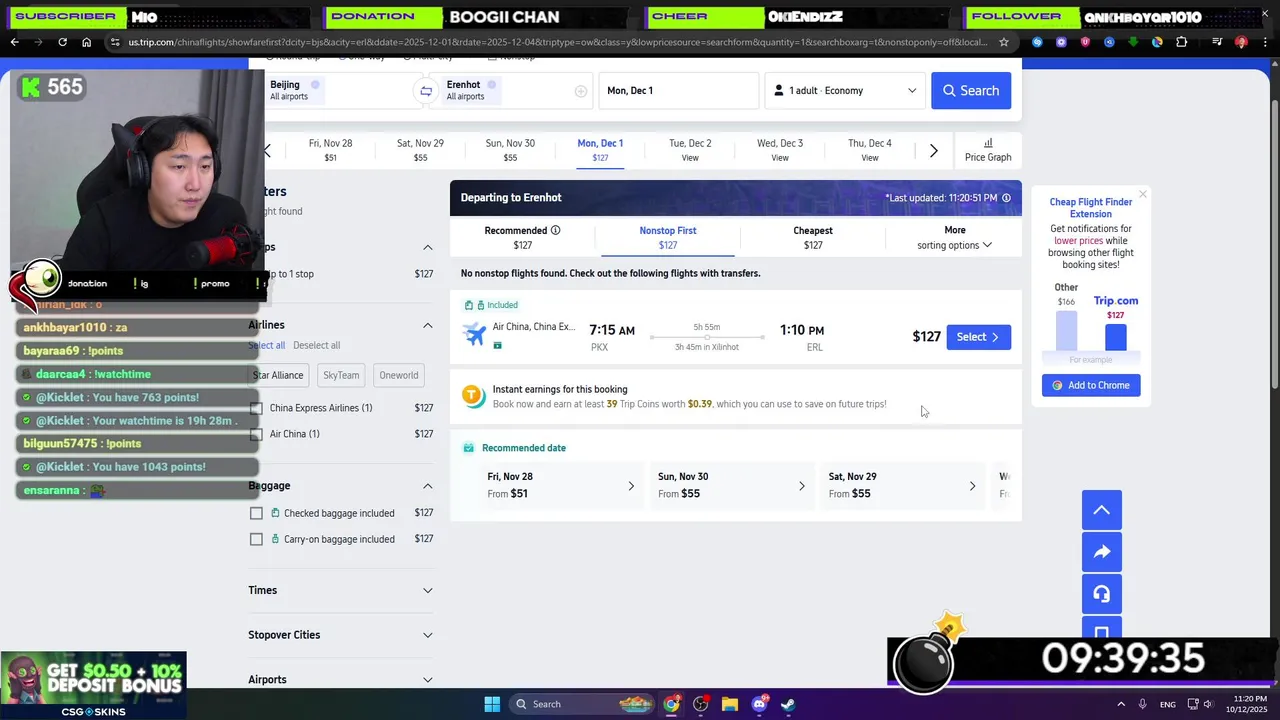Click the microphone icon in system tray

point(1142,704)
